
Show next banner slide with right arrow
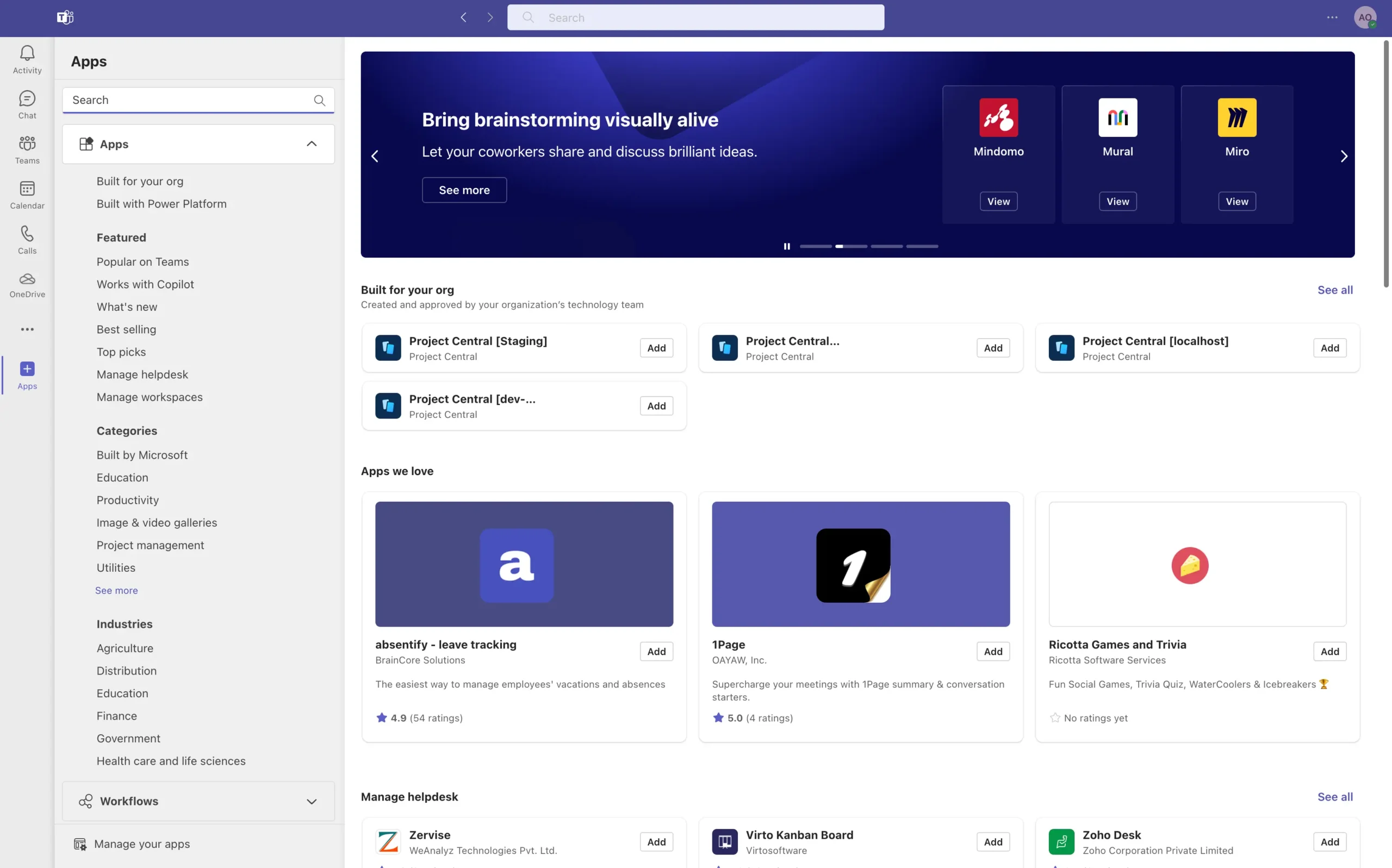[x=1343, y=156]
